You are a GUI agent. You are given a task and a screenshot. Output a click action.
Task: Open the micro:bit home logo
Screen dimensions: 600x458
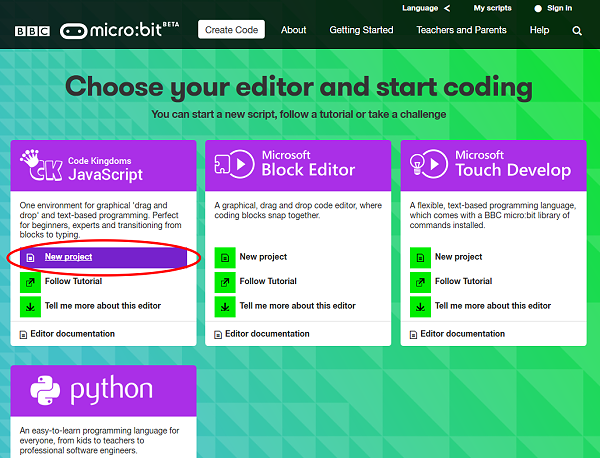click(119, 30)
